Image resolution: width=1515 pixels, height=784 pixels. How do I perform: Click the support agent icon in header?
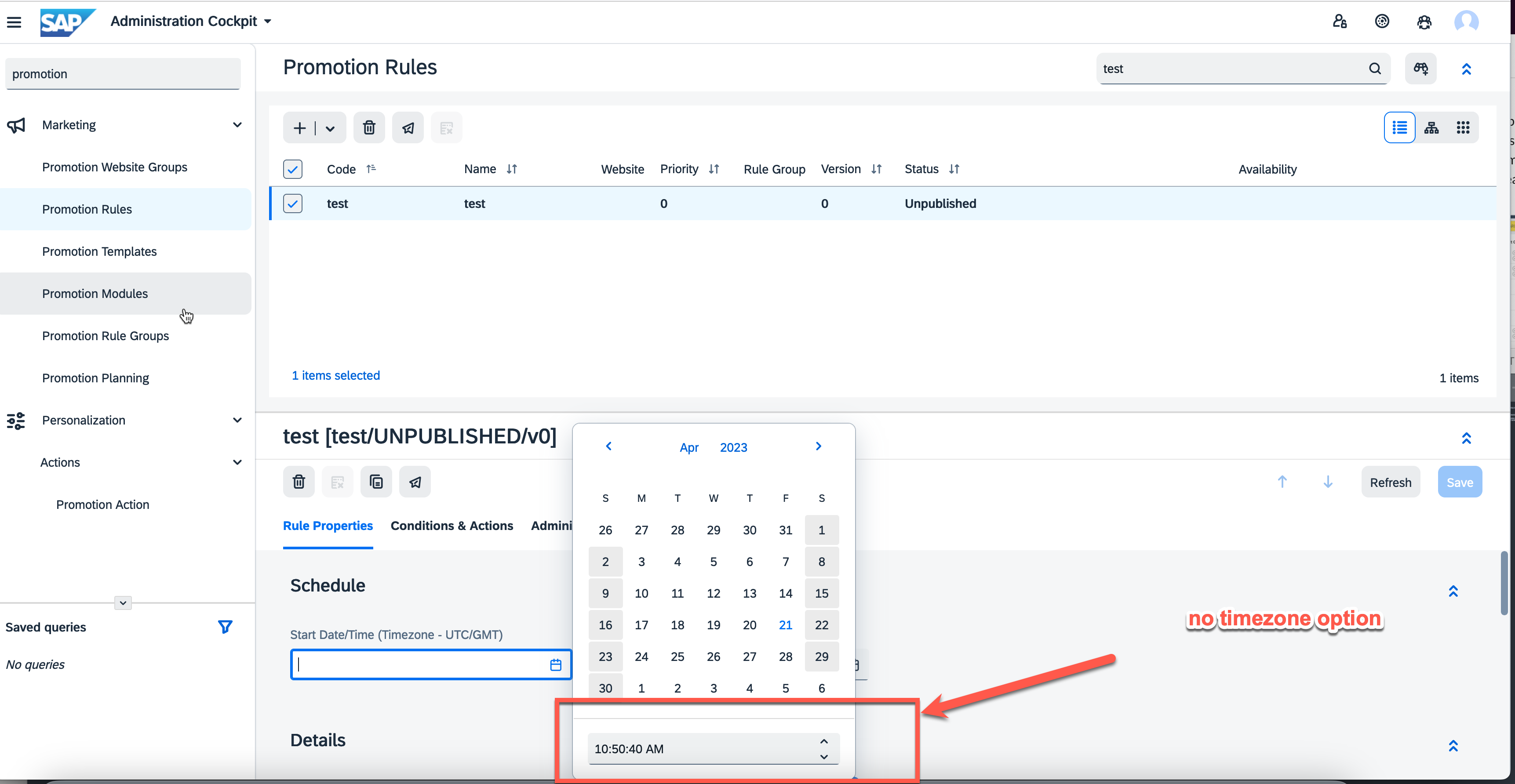click(1424, 22)
